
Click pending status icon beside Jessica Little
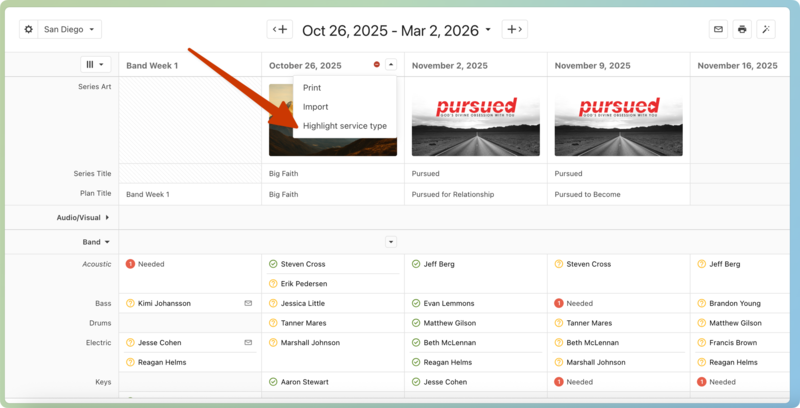click(x=273, y=303)
